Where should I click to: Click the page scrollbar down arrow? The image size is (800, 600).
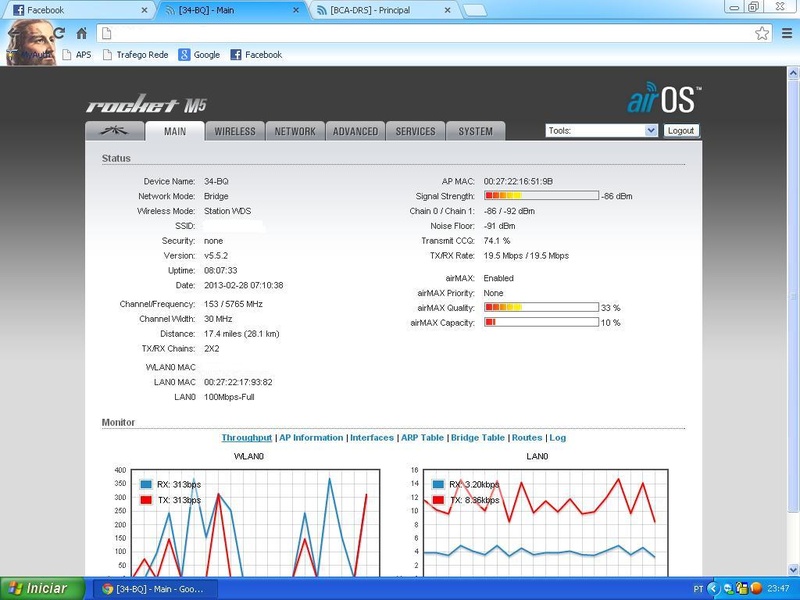(793, 570)
